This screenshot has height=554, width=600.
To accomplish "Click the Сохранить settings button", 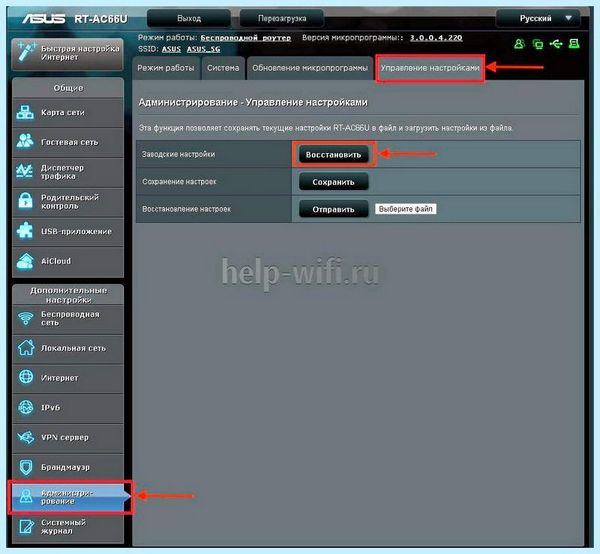I will 333,182.
